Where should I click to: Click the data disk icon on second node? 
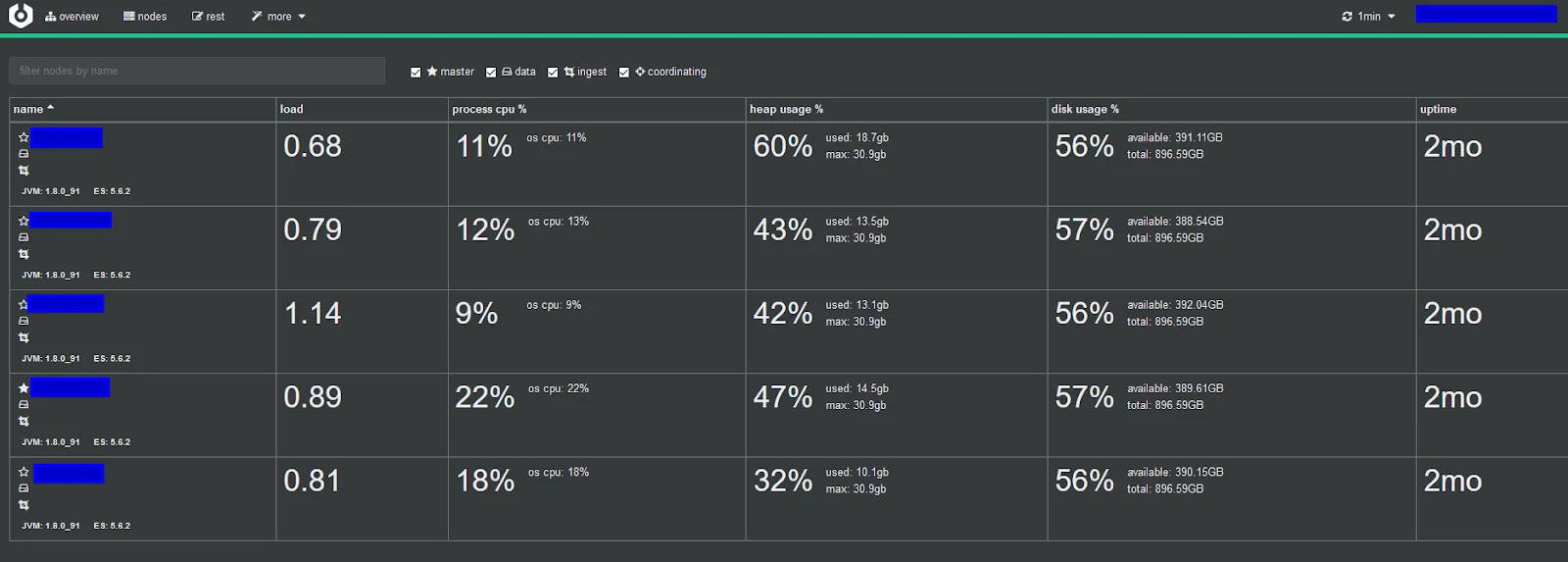pos(24,237)
